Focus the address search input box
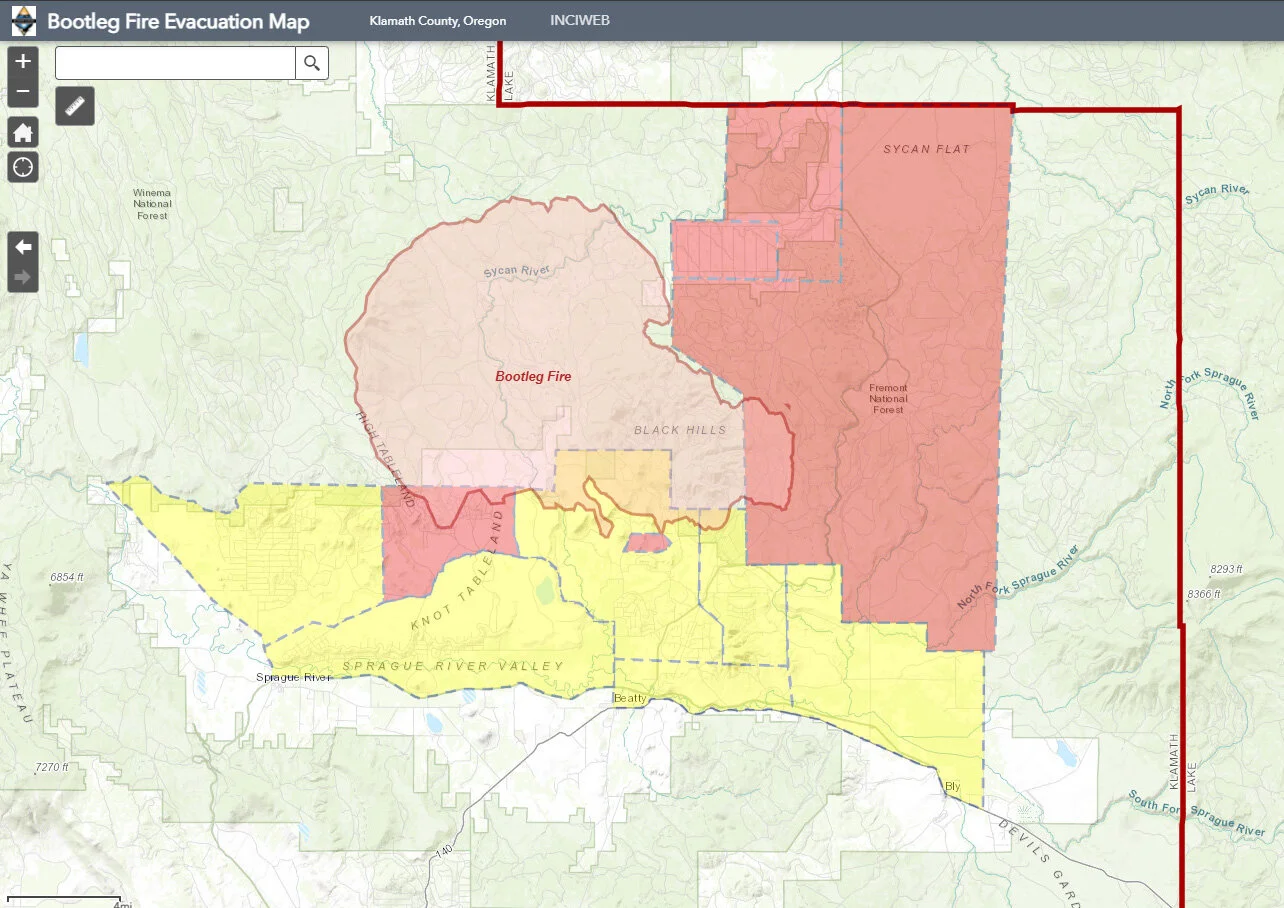The image size is (1284, 908). pos(175,63)
